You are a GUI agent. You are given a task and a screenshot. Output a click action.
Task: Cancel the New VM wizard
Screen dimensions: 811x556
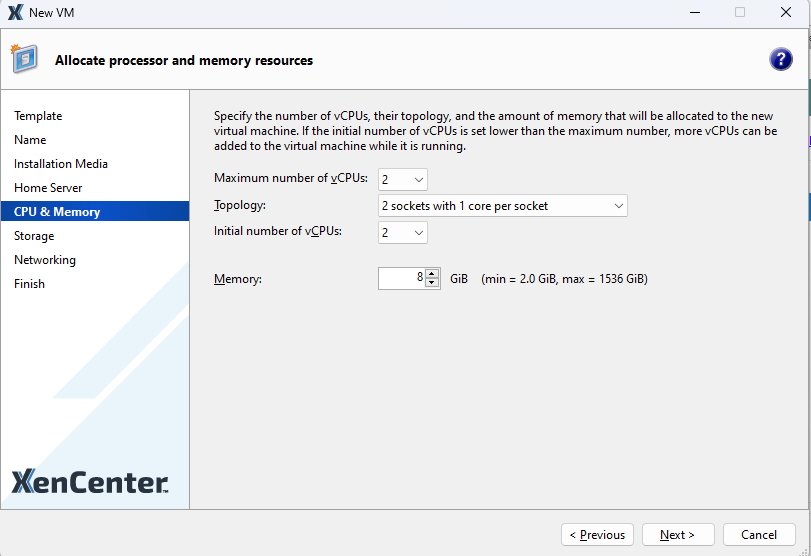tap(759, 535)
